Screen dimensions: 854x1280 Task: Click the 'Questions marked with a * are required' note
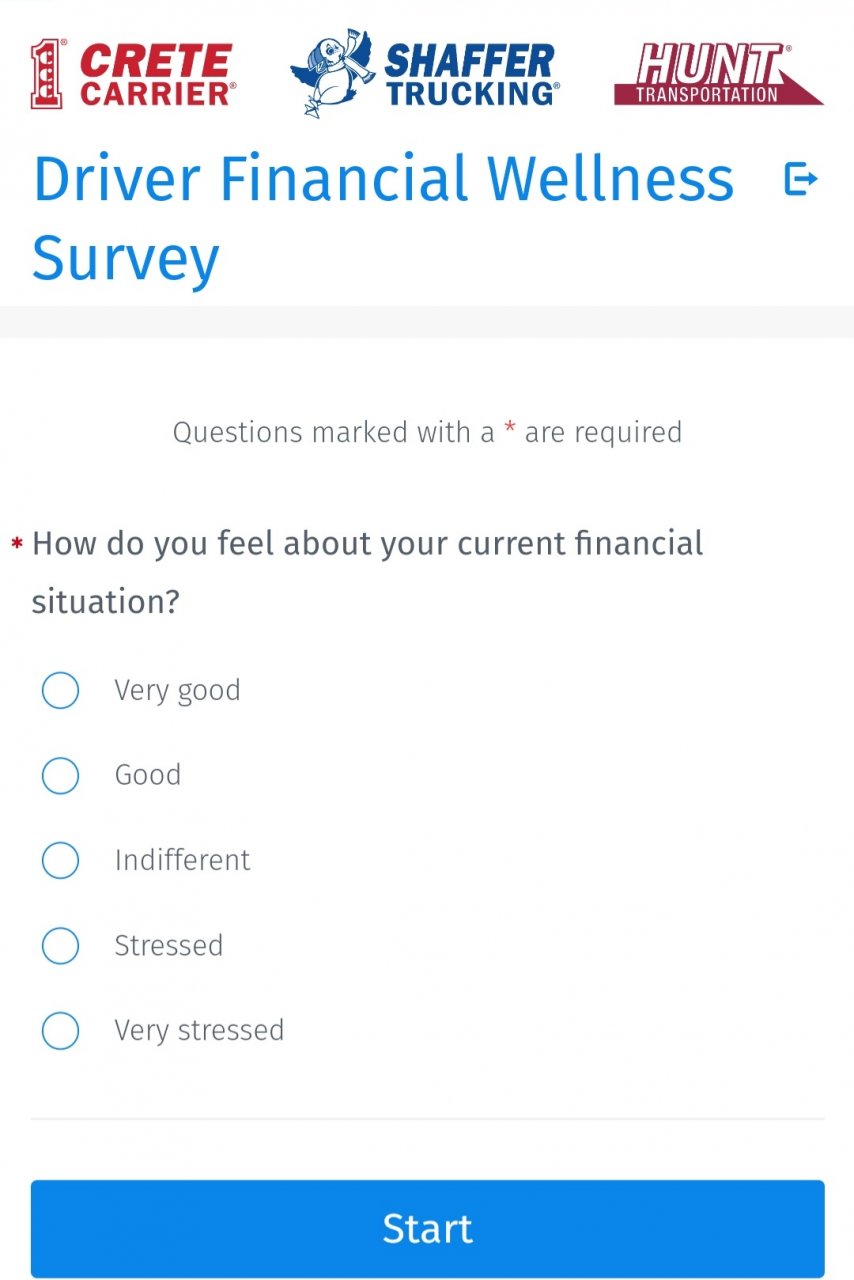pyautogui.click(x=427, y=432)
